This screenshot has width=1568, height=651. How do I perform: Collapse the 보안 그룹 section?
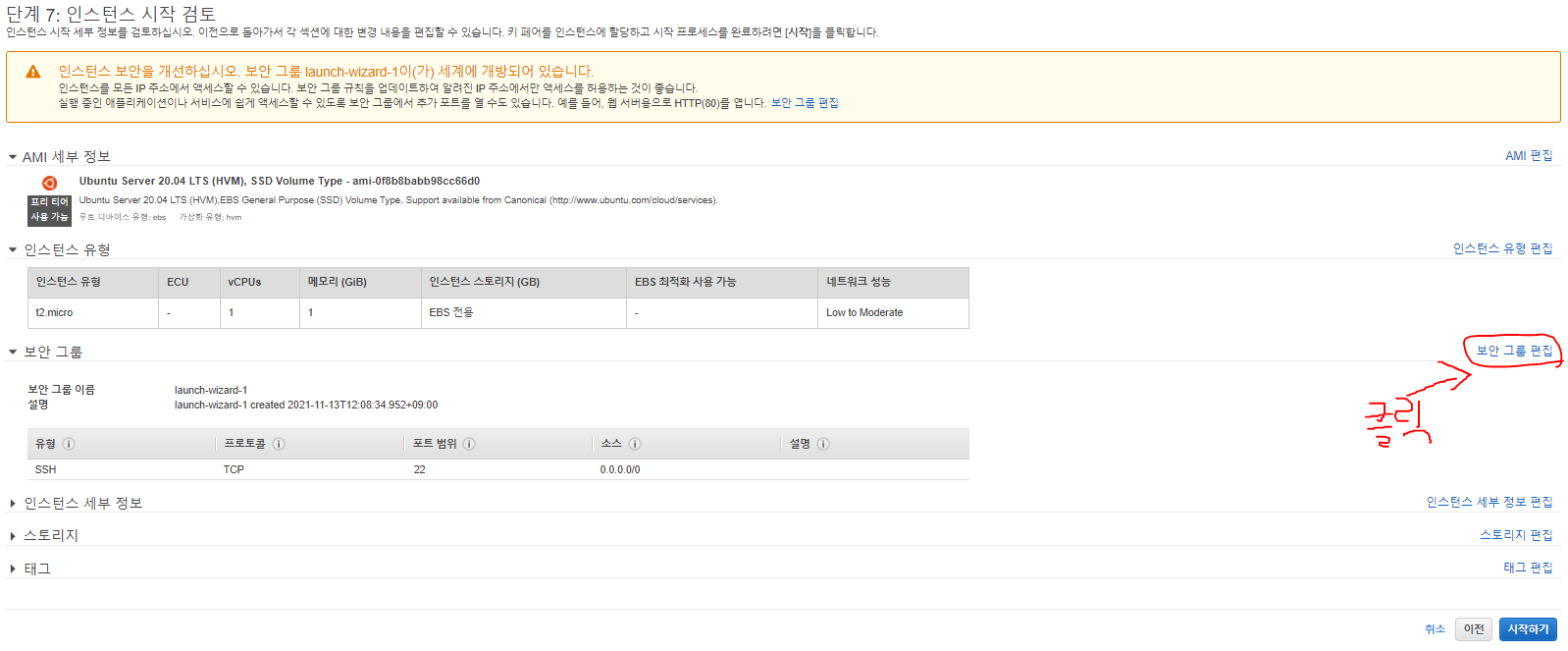point(13,352)
